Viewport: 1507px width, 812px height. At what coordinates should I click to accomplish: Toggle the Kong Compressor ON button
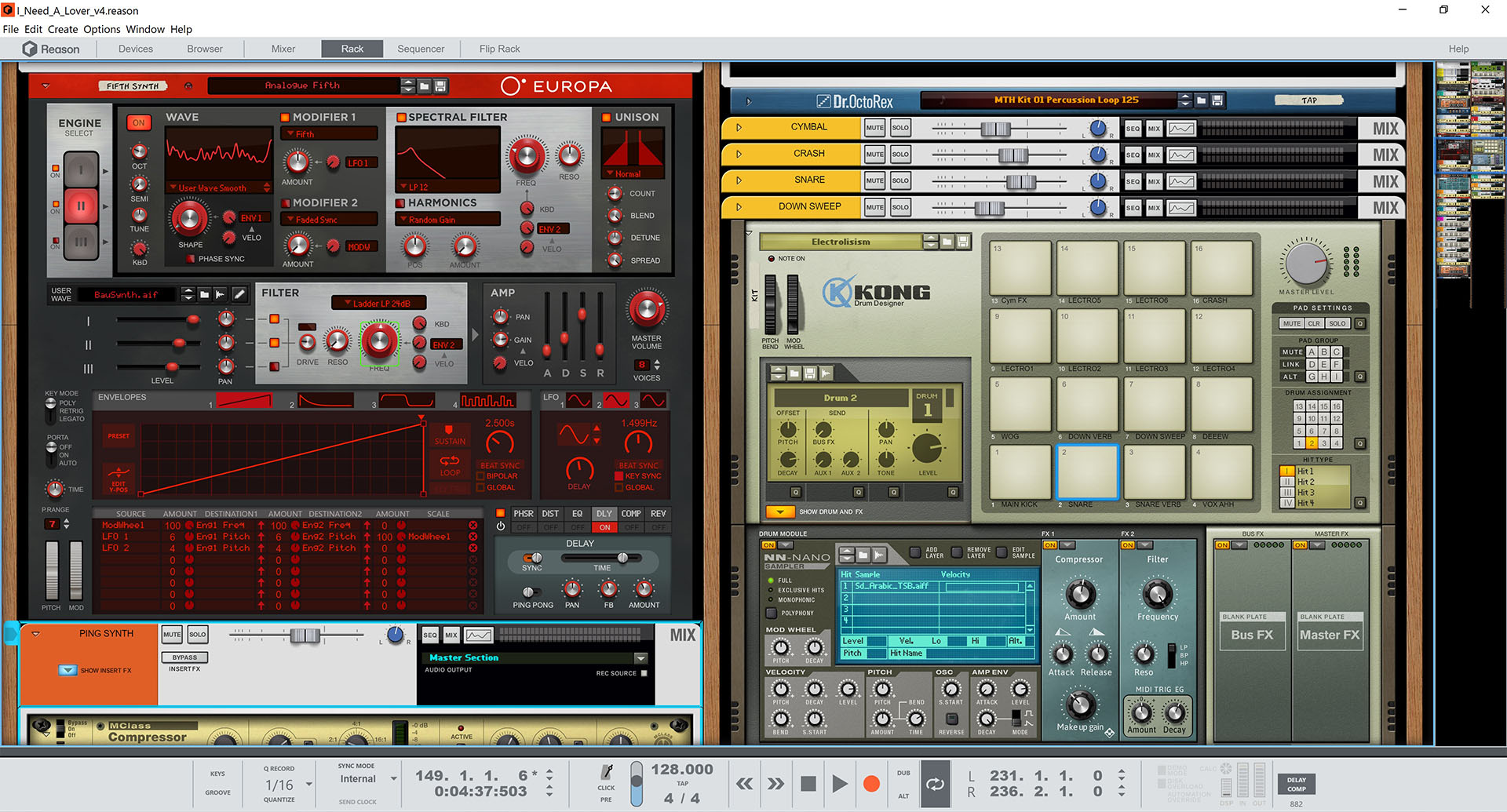tap(1050, 545)
